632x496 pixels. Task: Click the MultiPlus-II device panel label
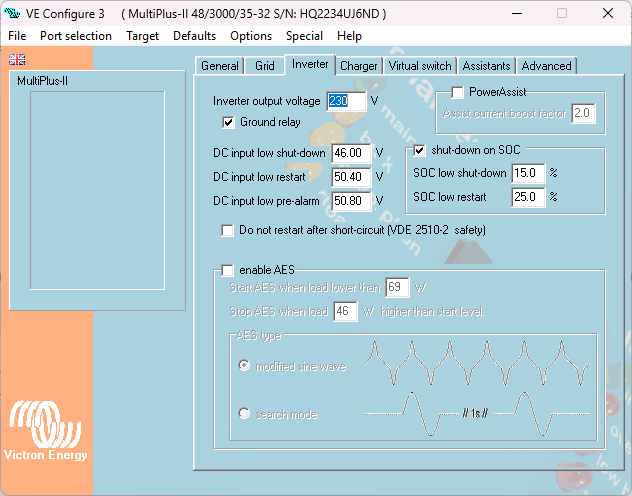click(x=42, y=81)
